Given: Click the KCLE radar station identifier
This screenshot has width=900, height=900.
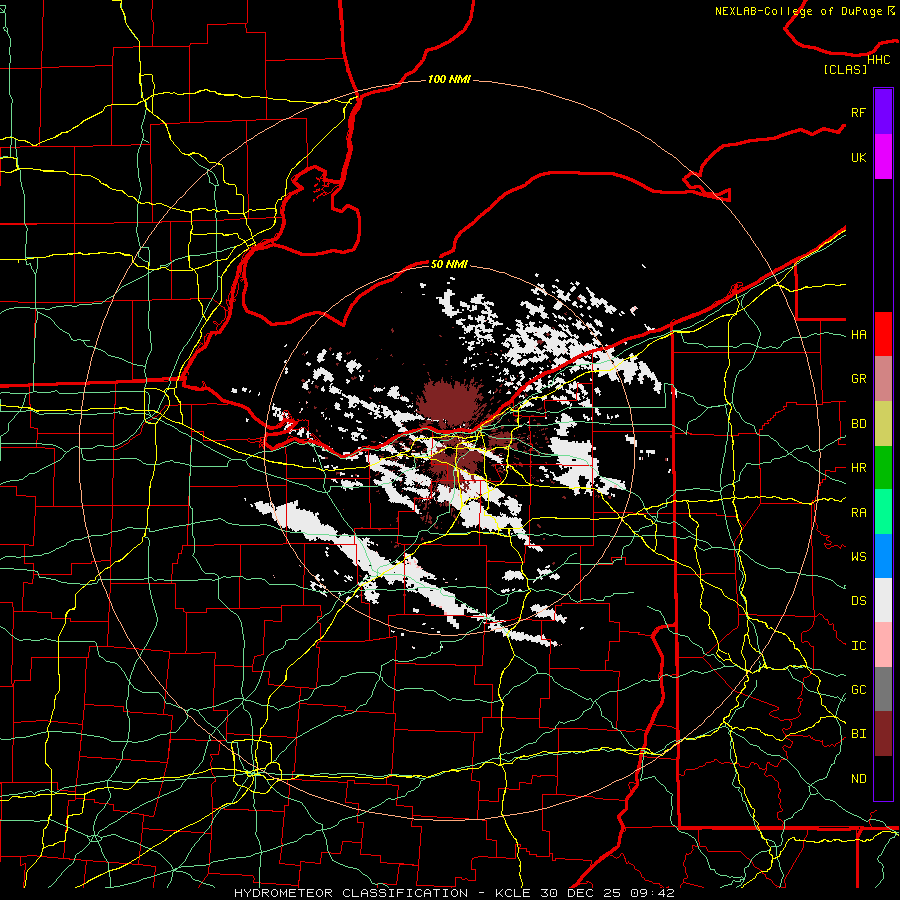Looking at the screenshot, I should click(513, 893).
